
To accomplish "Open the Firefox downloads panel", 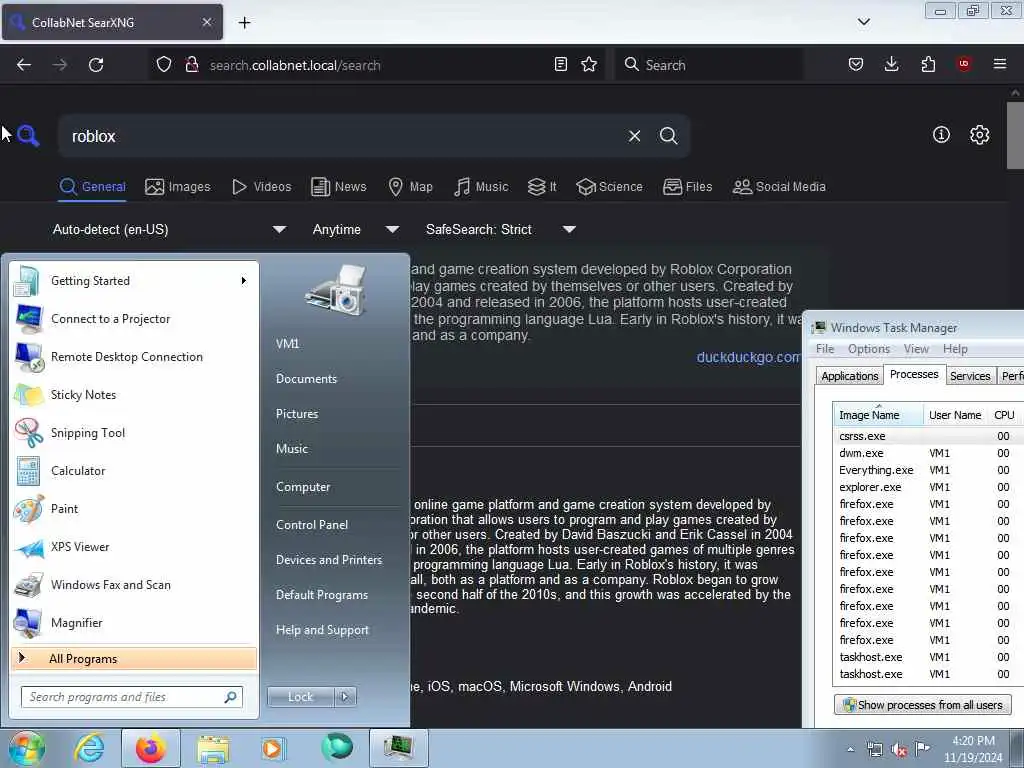I will [891, 64].
